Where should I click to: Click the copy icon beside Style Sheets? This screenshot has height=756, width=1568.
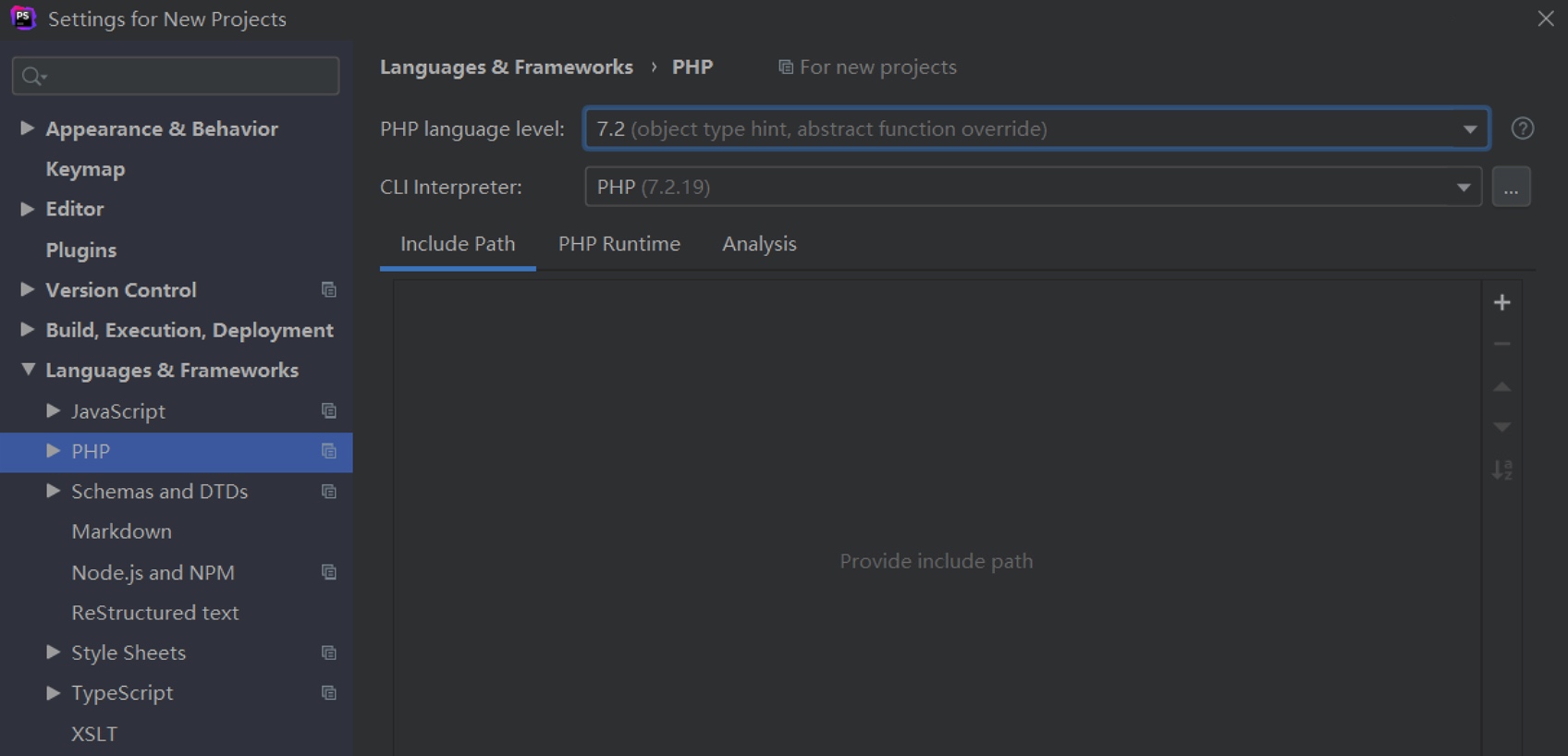pos(328,652)
